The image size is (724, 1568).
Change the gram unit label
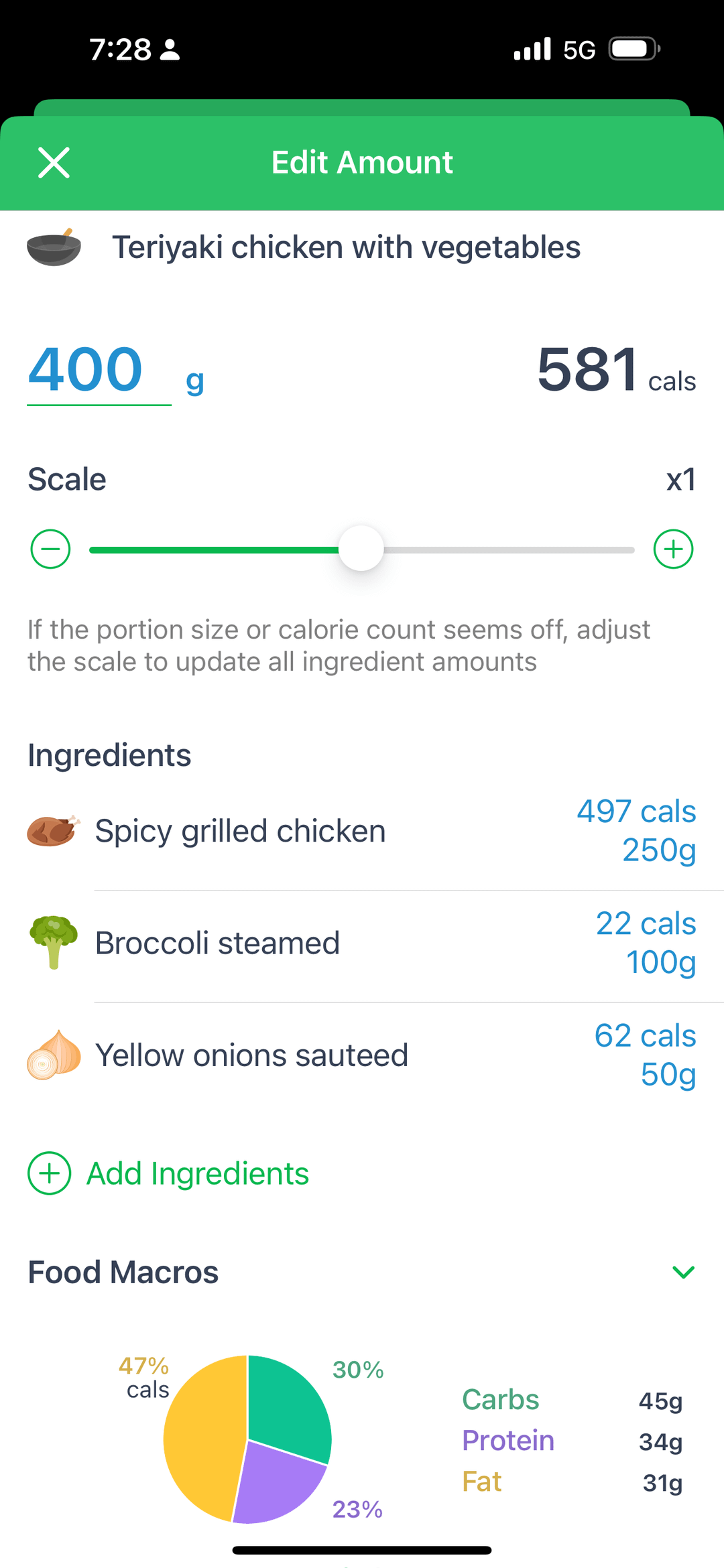coord(194,382)
